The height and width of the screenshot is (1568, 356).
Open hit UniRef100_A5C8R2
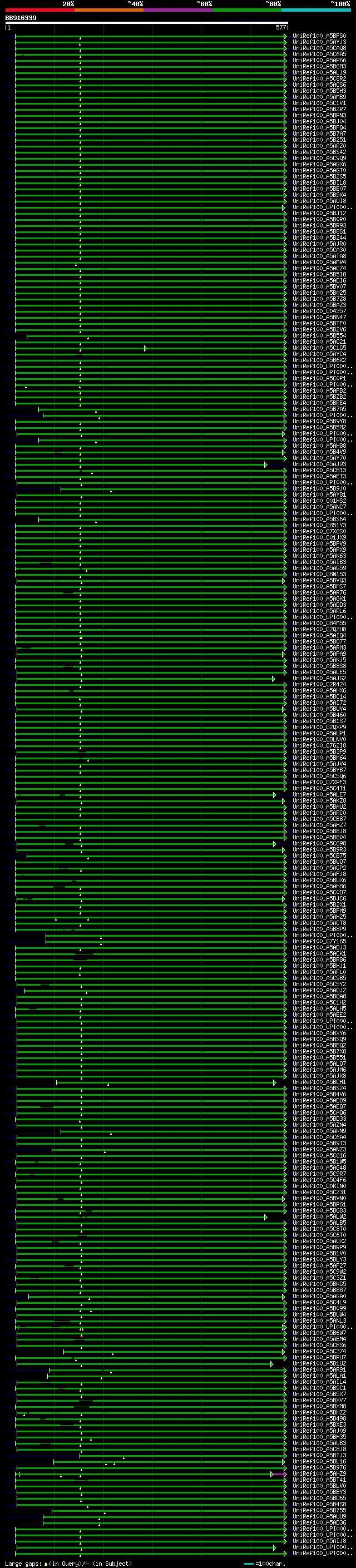[319, 78]
